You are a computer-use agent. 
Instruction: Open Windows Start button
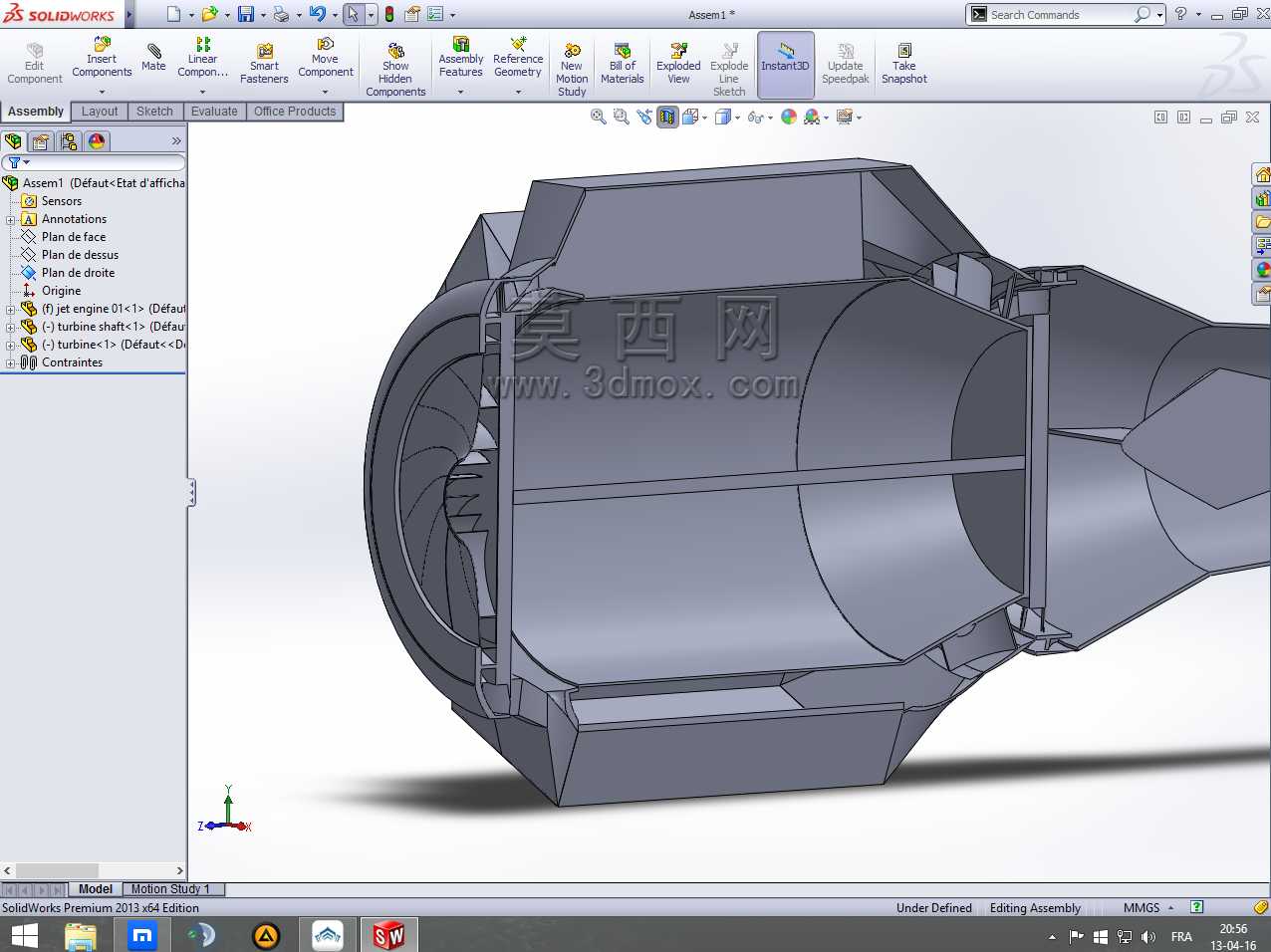[24, 936]
